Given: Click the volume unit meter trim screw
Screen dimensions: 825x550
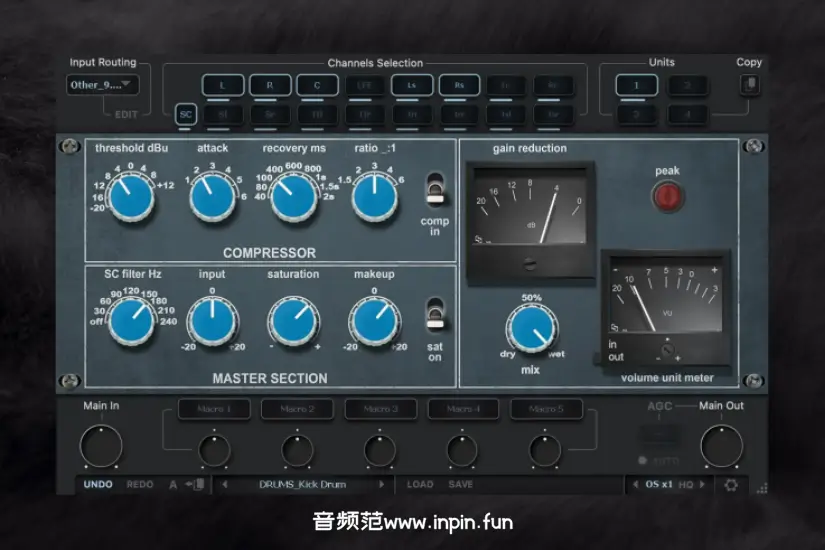Looking at the screenshot, I should coord(667,350).
